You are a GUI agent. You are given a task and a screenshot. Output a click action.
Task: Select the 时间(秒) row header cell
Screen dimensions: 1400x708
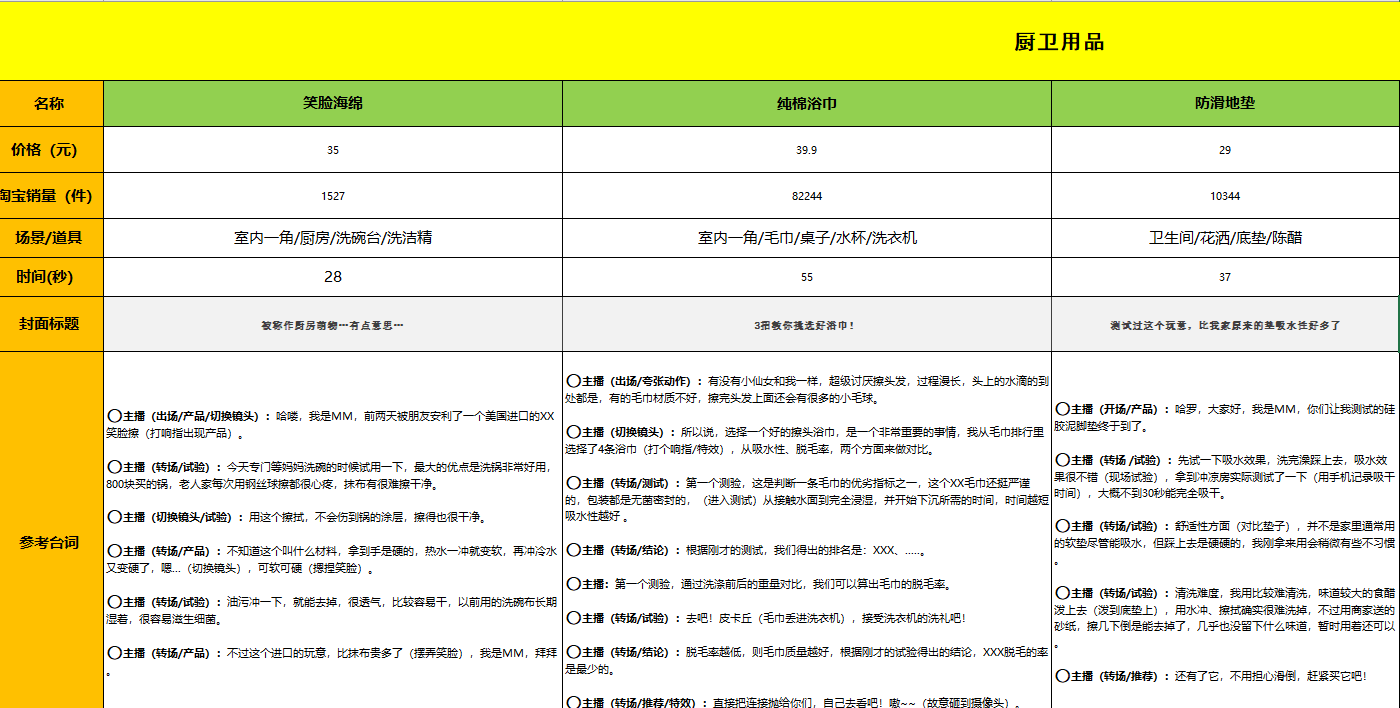[x=51, y=277]
